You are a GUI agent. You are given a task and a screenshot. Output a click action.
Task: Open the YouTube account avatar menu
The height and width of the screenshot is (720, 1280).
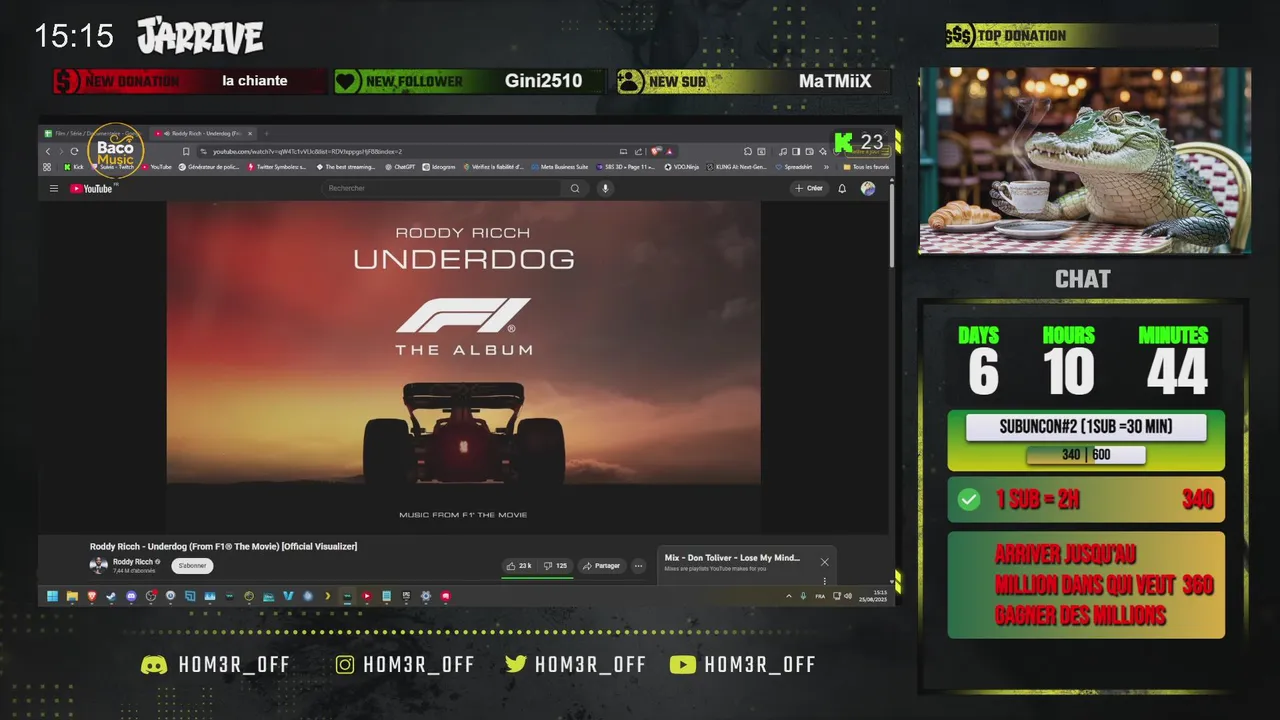(x=868, y=188)
